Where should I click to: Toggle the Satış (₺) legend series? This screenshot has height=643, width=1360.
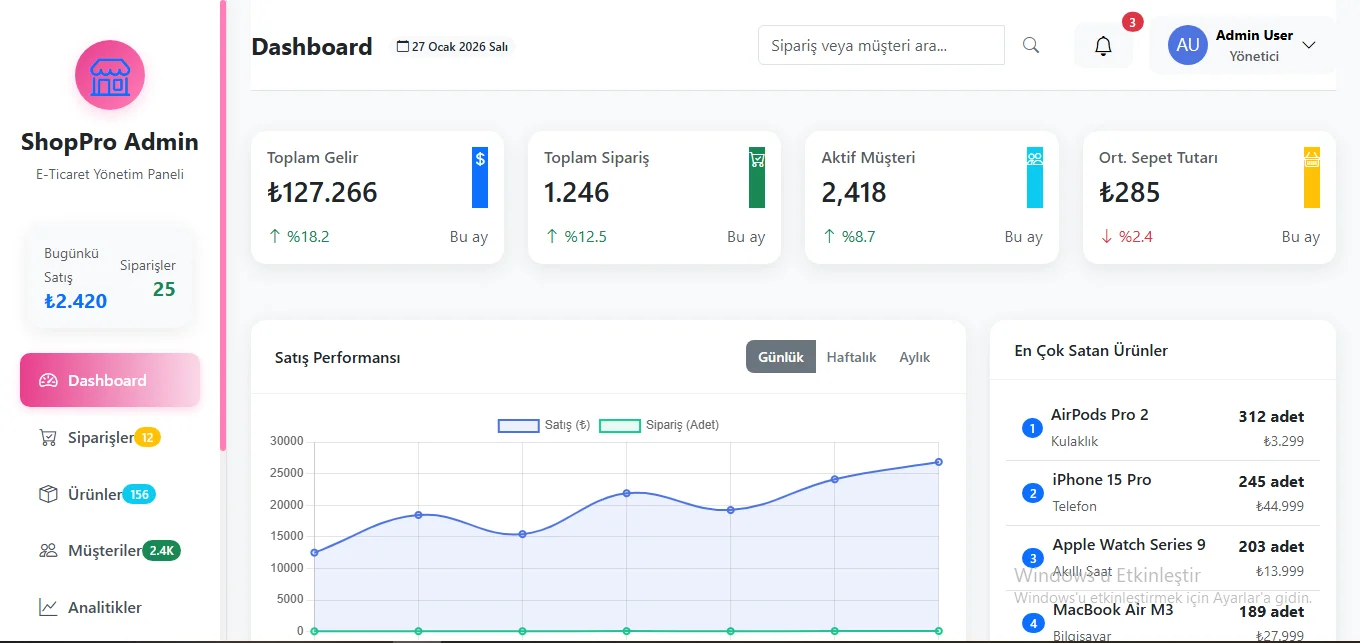(543, 425)
